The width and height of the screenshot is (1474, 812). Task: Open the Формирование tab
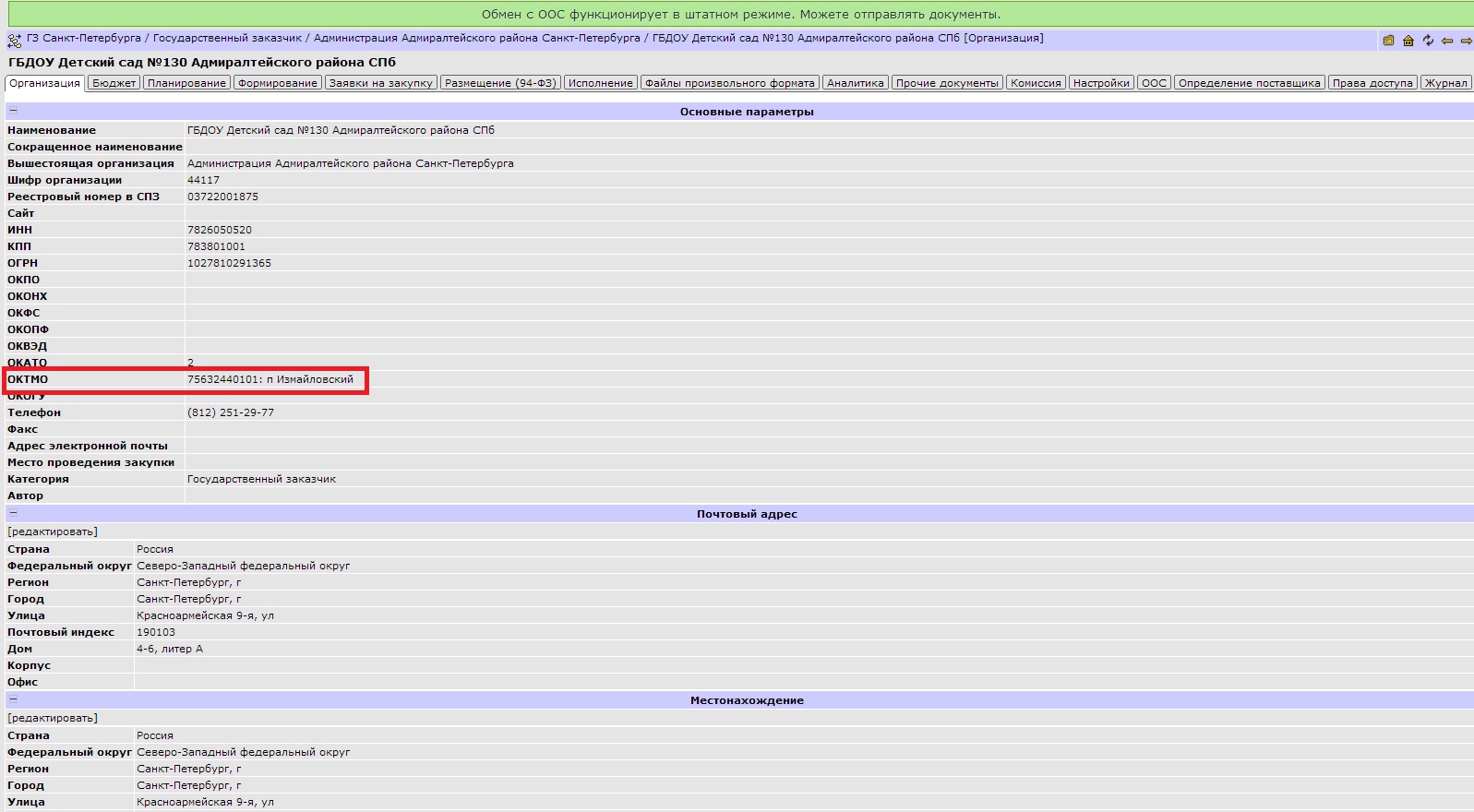point(278,83)
